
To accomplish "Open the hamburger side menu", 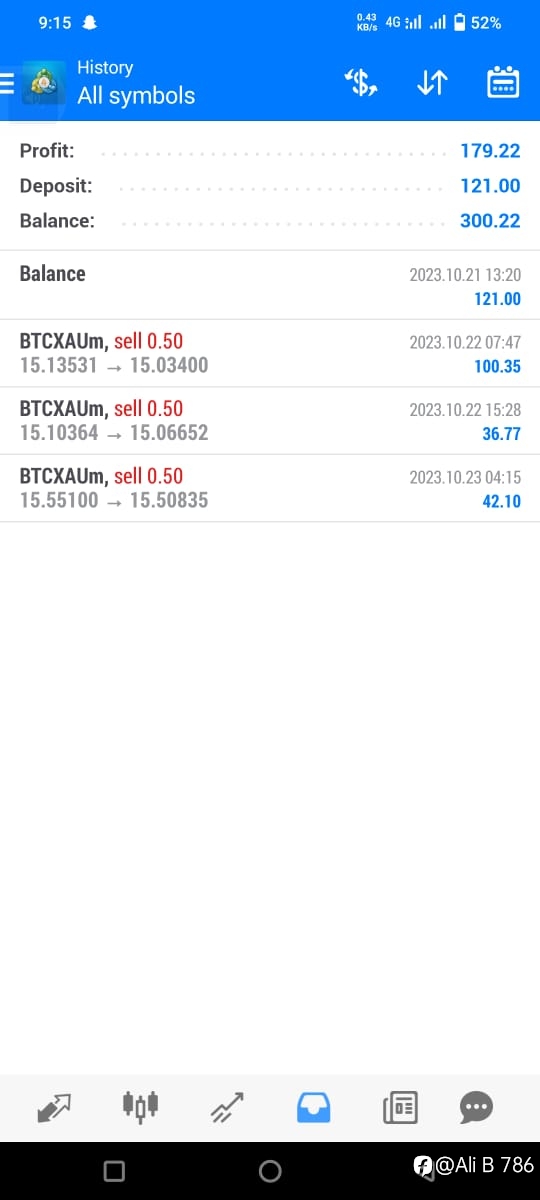I will click(x=7, y=82).
